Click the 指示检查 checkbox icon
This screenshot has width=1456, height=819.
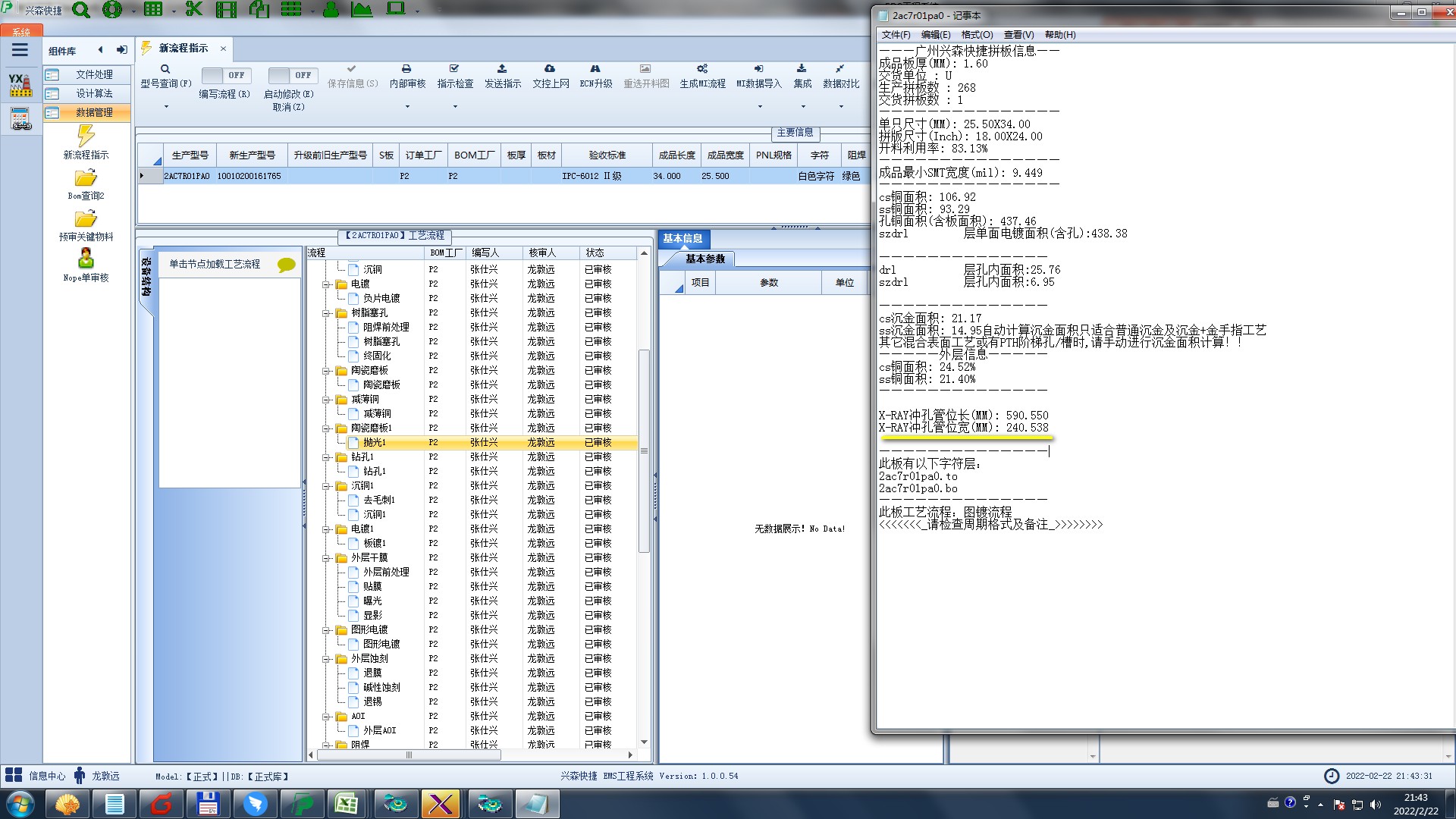[x=454, y=69]
